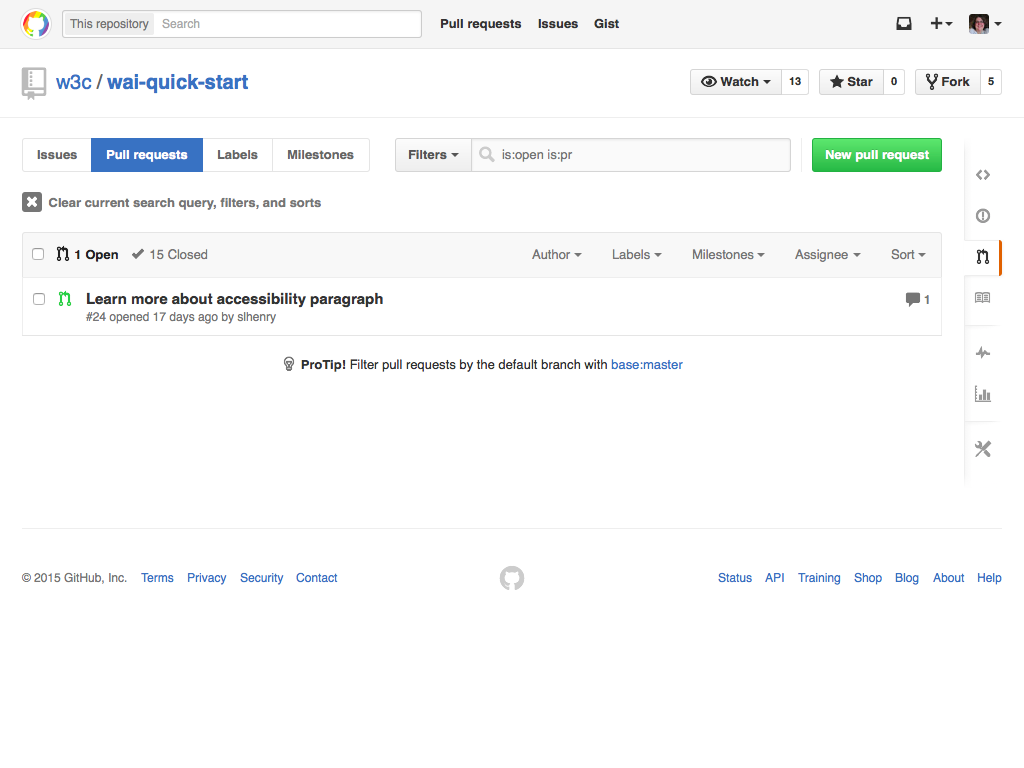Open the slhenry author link
This screenshot has height=768, width=1024.
click(x=257, y=317)
